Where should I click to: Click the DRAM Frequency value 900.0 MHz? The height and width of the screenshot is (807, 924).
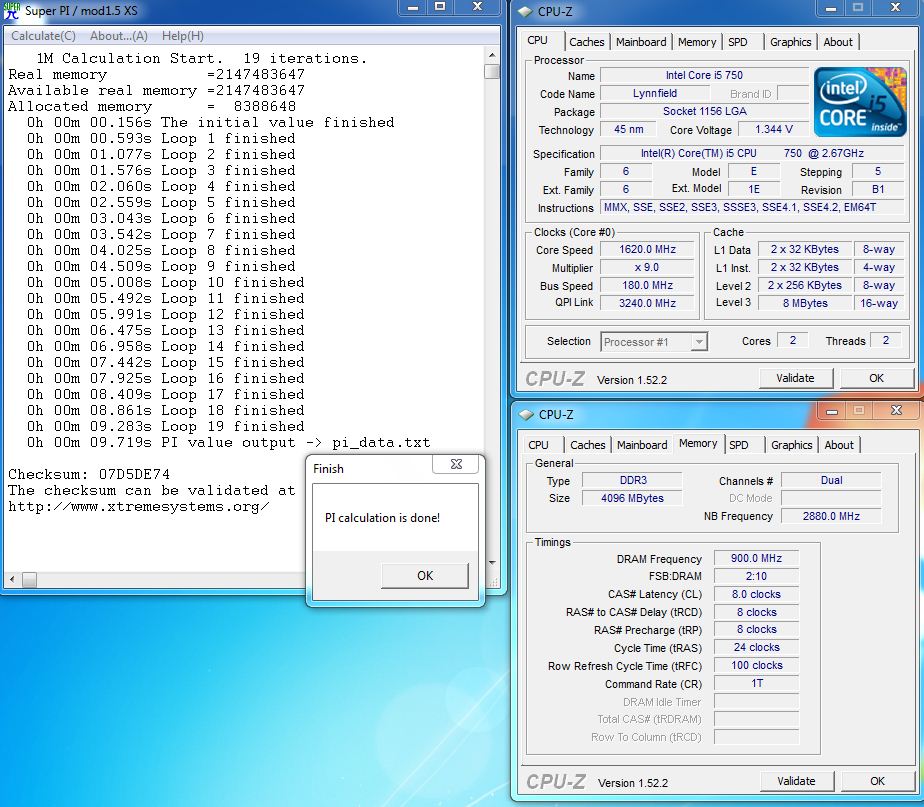coord(756,558)
